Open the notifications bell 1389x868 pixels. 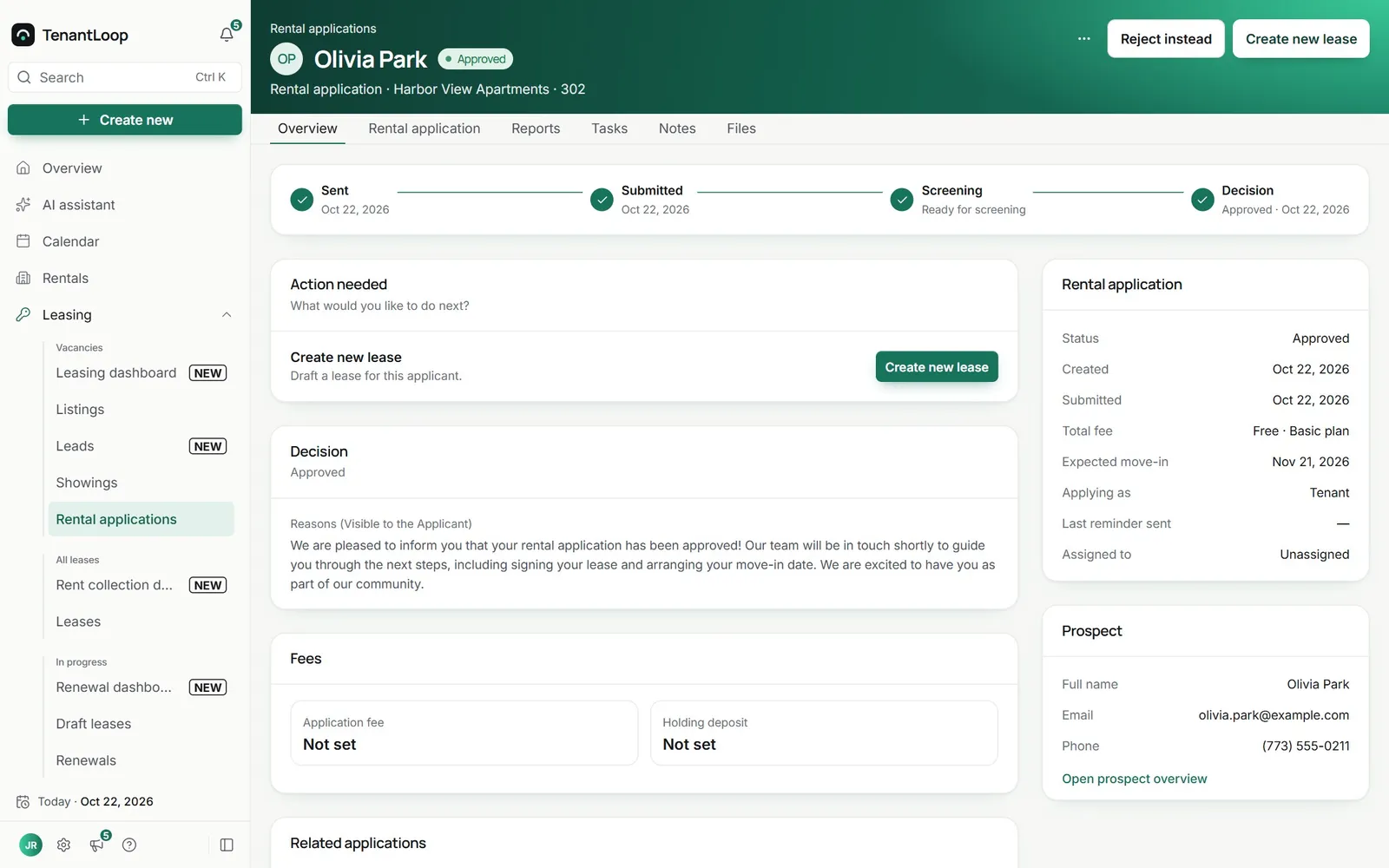(227, 35)
